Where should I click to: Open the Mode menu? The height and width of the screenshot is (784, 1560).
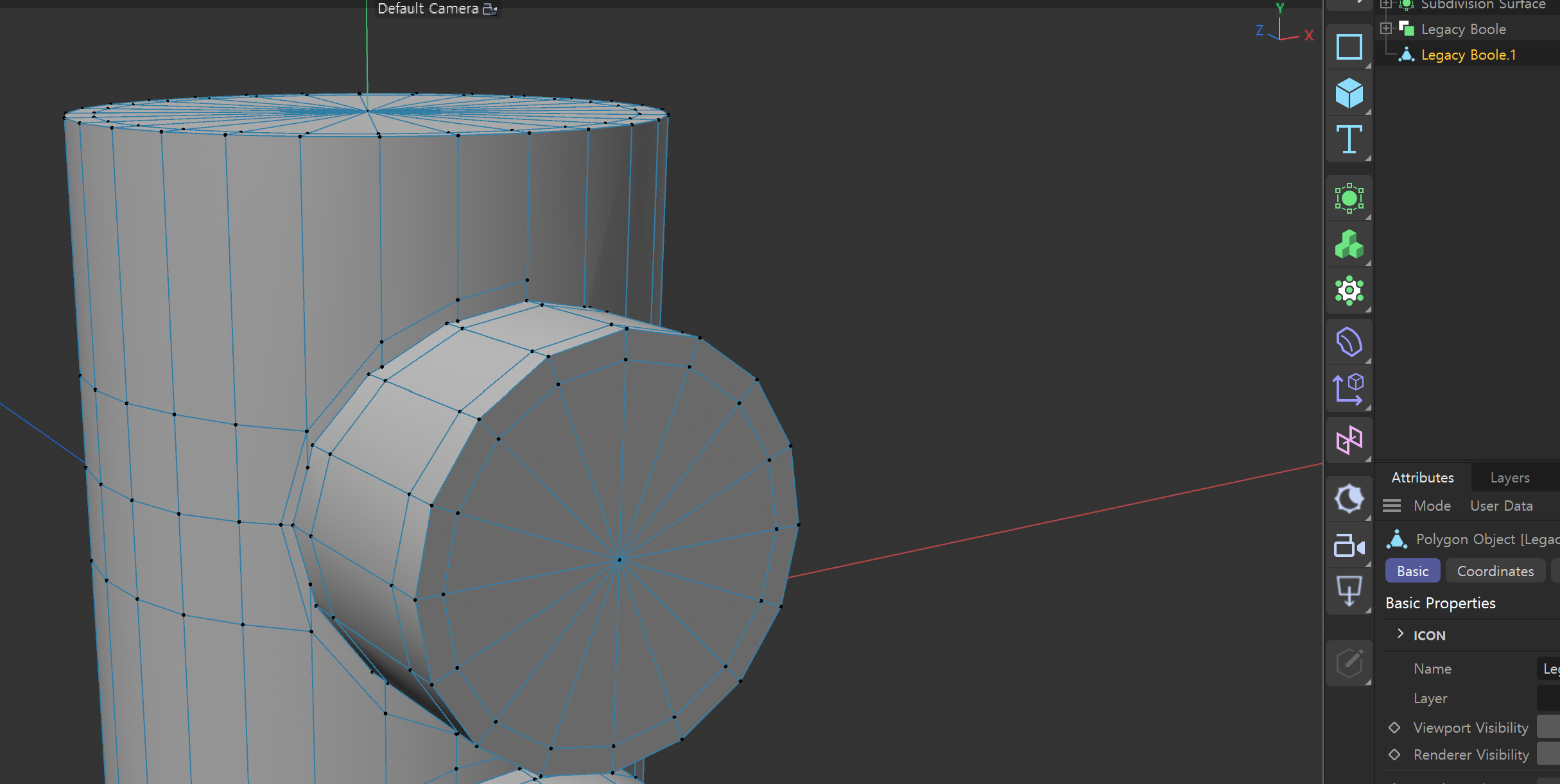(1432, 506)
